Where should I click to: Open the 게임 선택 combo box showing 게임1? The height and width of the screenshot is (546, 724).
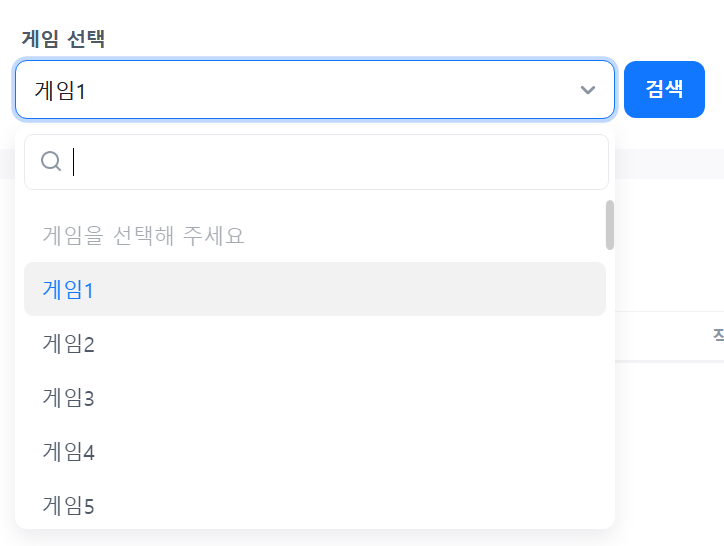tap(300, 90)
